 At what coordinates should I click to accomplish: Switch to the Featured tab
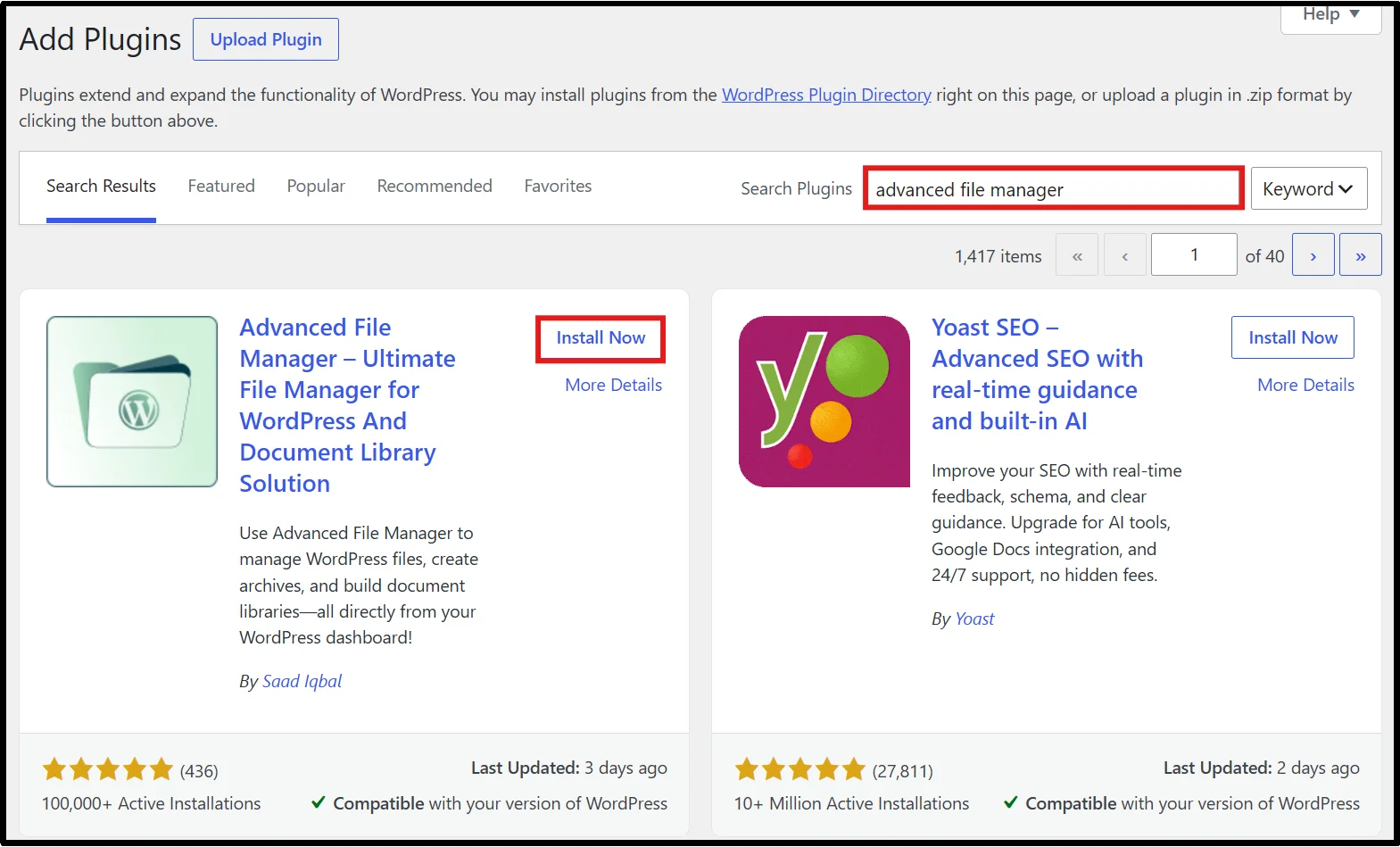coord(221,187)
